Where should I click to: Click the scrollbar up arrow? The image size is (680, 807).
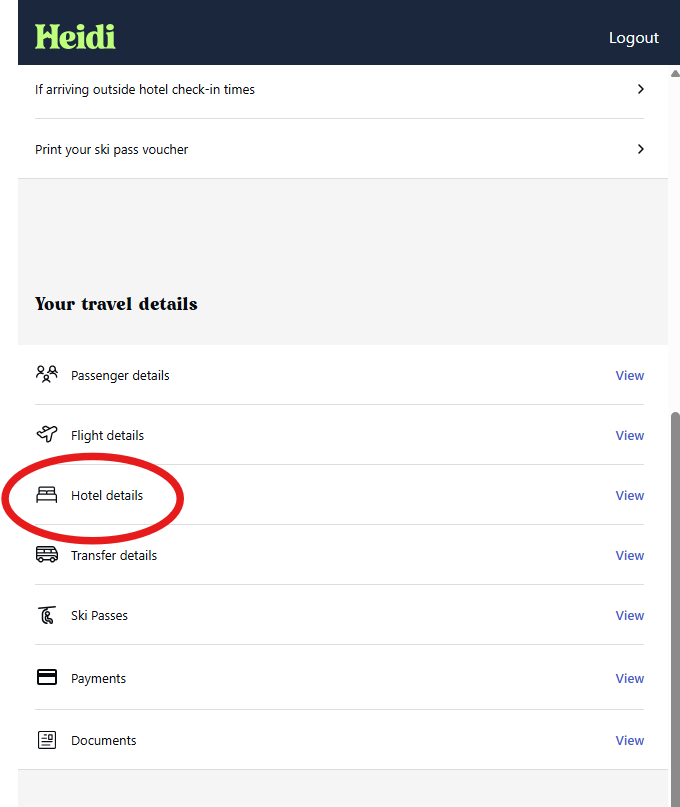675,74
